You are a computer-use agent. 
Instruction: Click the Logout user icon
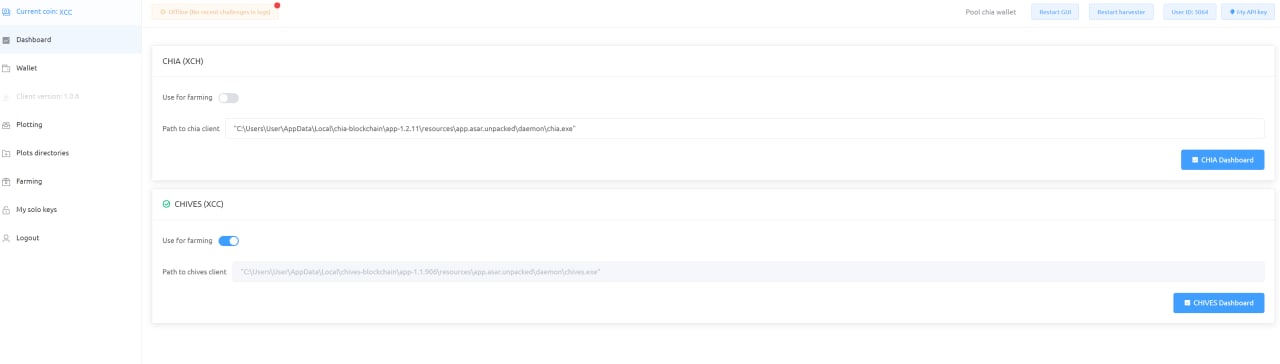(6, 238)
